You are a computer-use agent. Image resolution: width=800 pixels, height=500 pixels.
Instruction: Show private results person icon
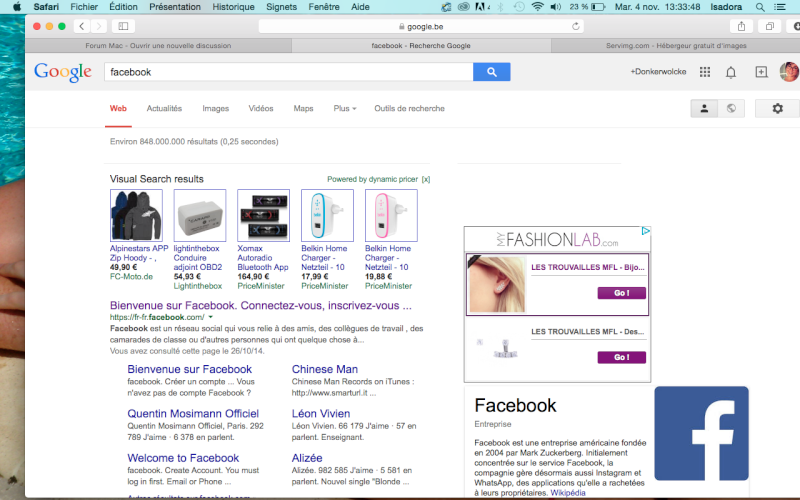point(704,108)
